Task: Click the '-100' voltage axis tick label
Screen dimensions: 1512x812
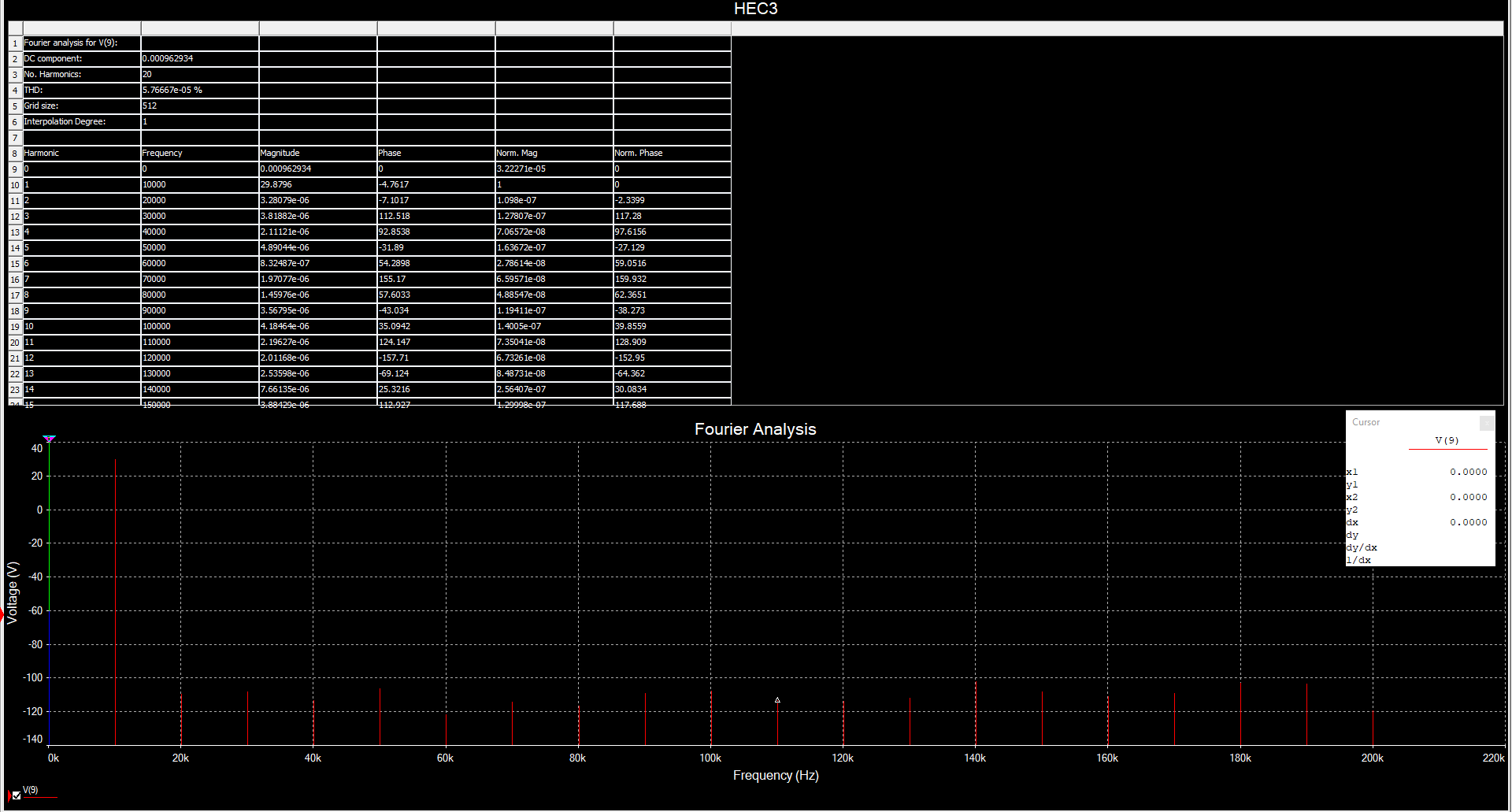Action: point(32,678)
